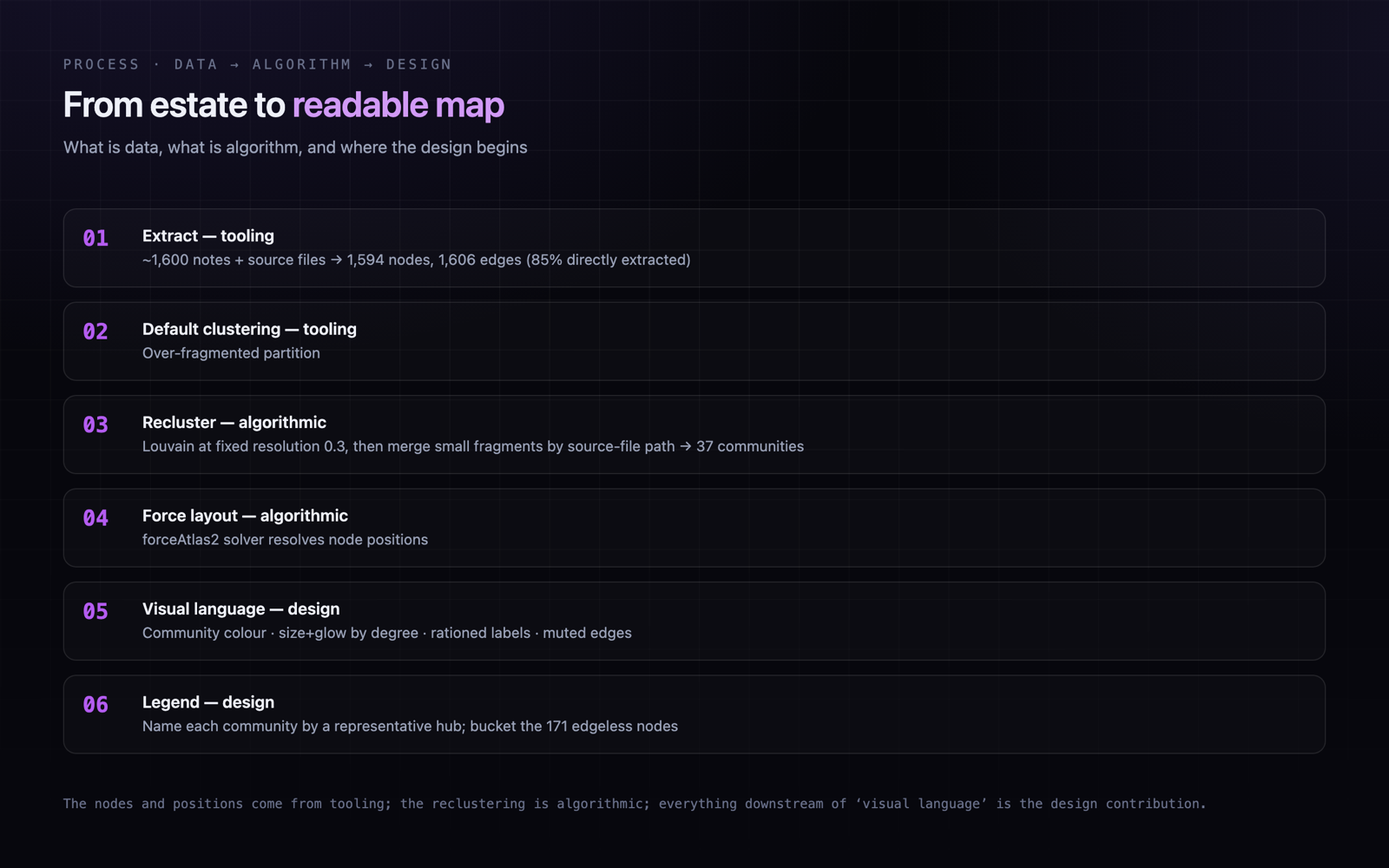
Task: Click the step number 01
Action: [95, 238]
